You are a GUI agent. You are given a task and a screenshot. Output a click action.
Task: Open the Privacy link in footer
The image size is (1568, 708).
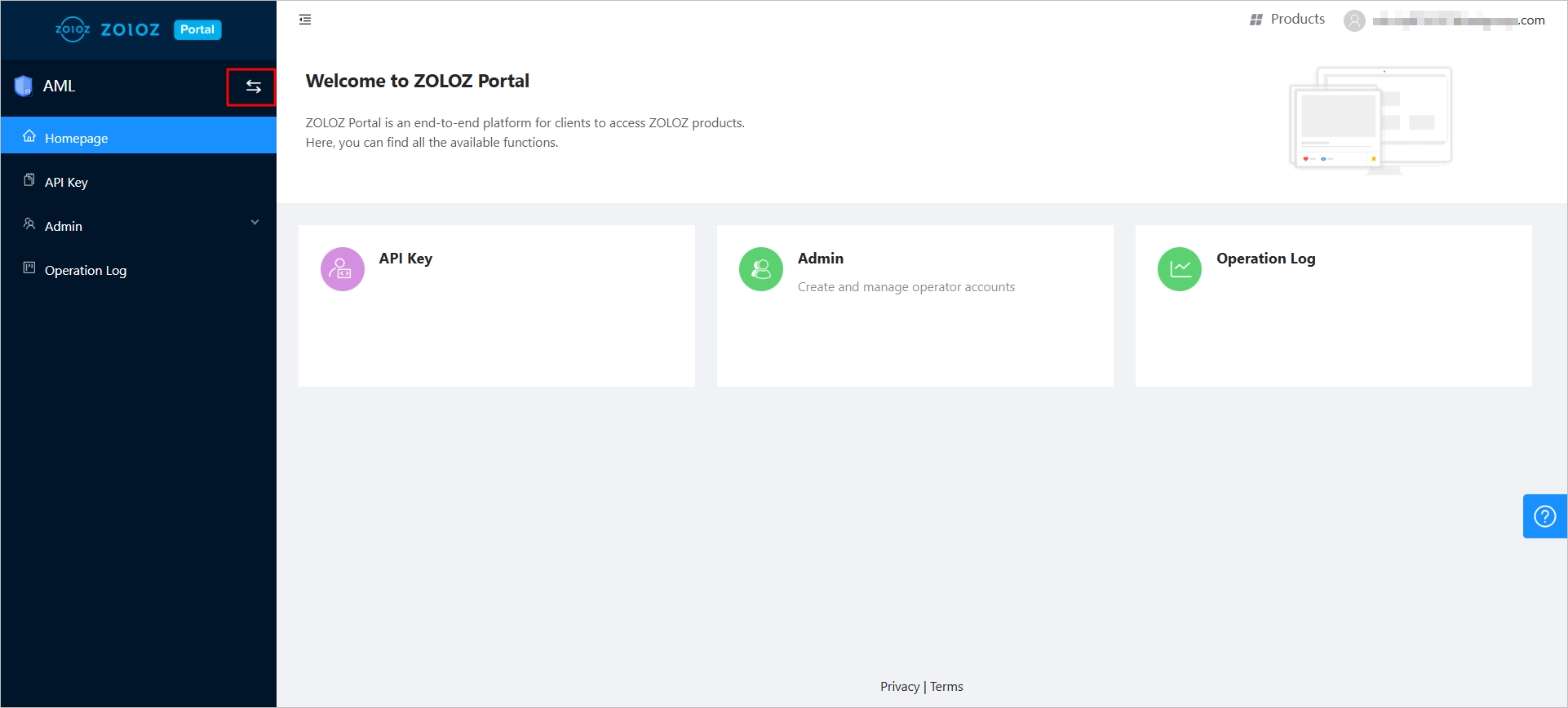tap(899, 687)
